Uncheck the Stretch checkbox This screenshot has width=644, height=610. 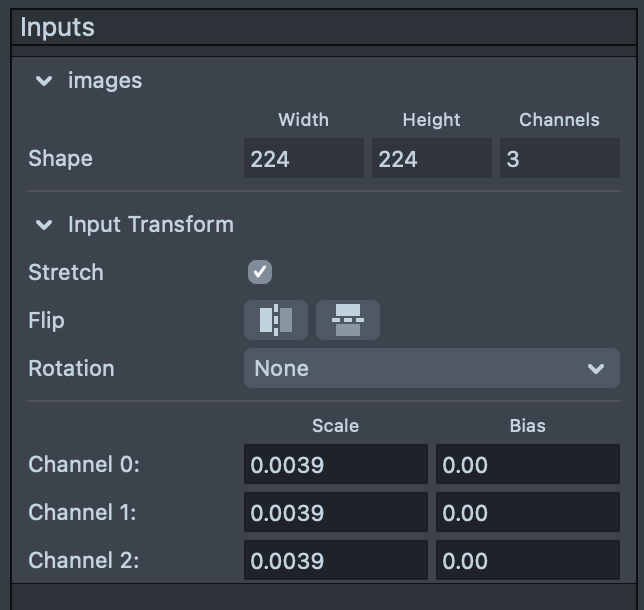[260, 272]
